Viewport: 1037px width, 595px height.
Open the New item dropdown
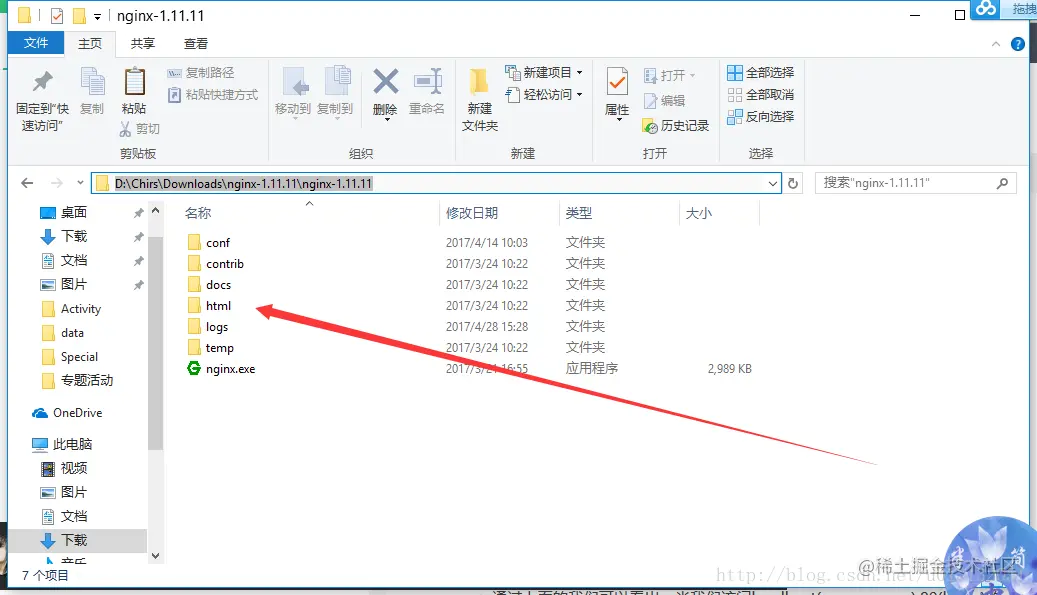(544, 73)
